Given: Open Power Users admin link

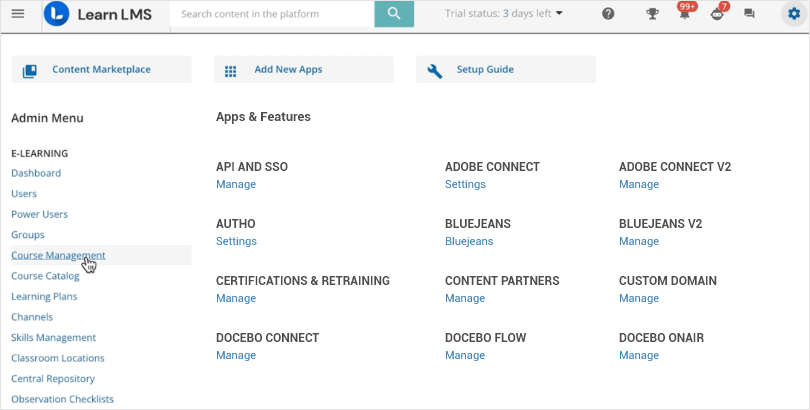Looking at the screenshot, I should [x=39, y=214].
